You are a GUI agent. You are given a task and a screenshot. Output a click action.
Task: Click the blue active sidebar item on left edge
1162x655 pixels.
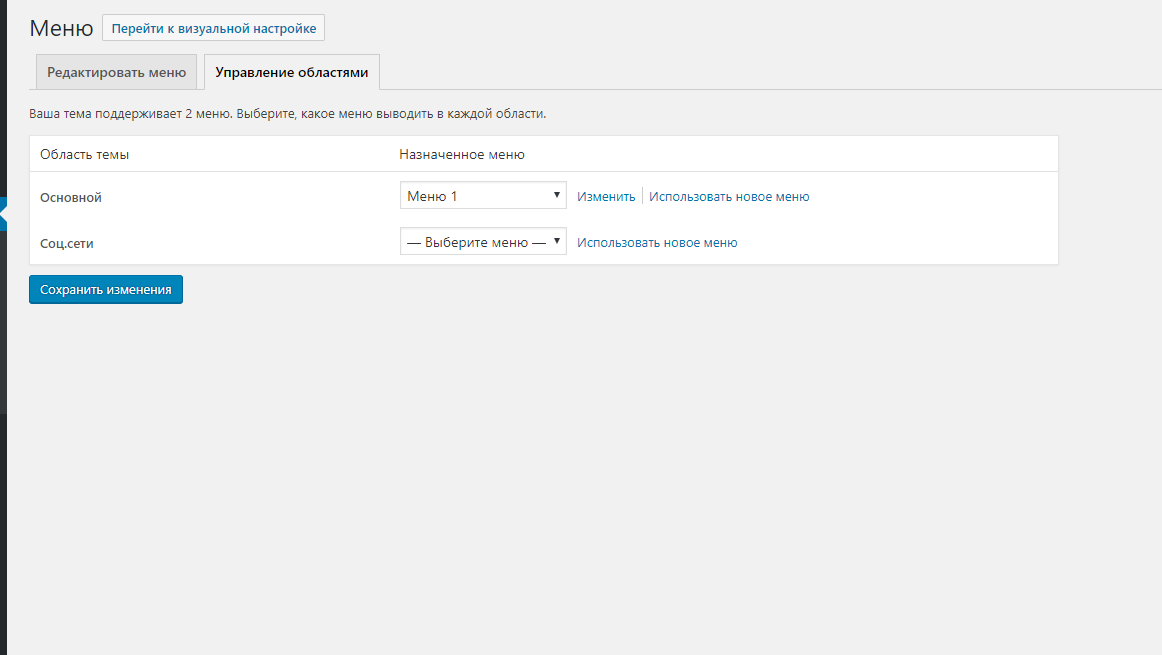[x=3, y=214]
